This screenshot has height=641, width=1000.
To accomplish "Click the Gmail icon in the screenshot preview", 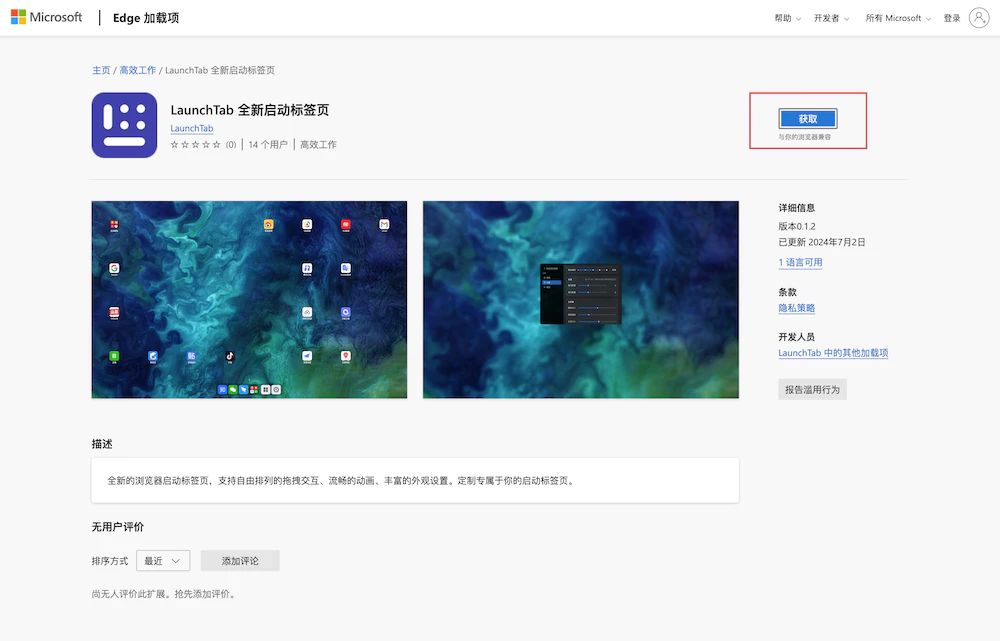I will tap(384, 224).
